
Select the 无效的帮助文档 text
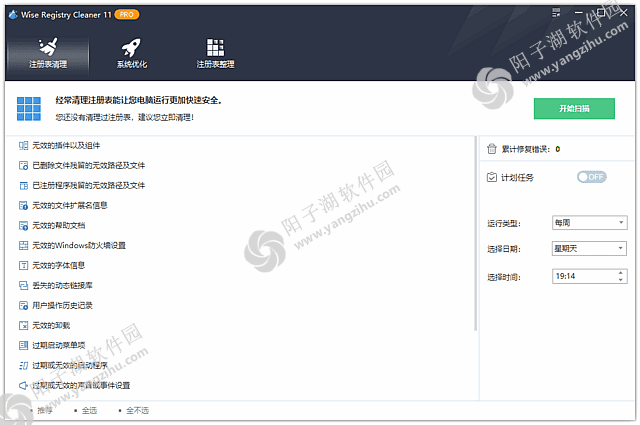pos(59,226)
